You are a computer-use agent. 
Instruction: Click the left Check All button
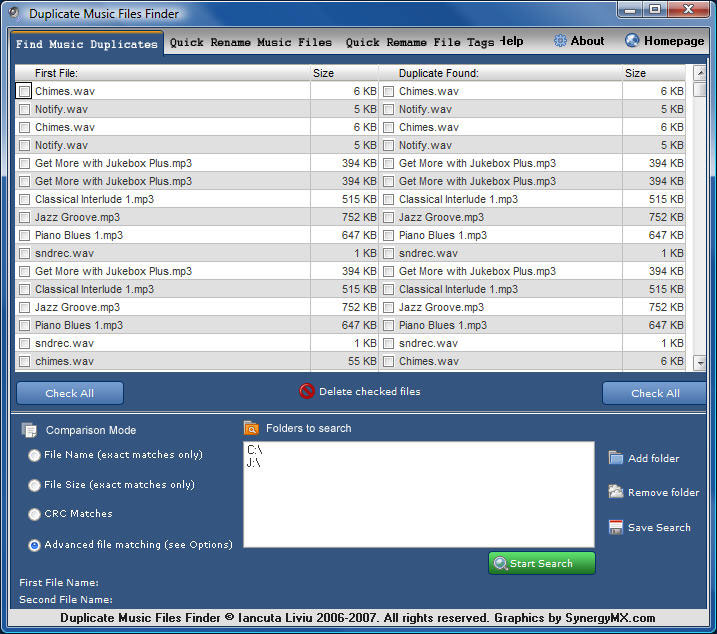[70, 393]
